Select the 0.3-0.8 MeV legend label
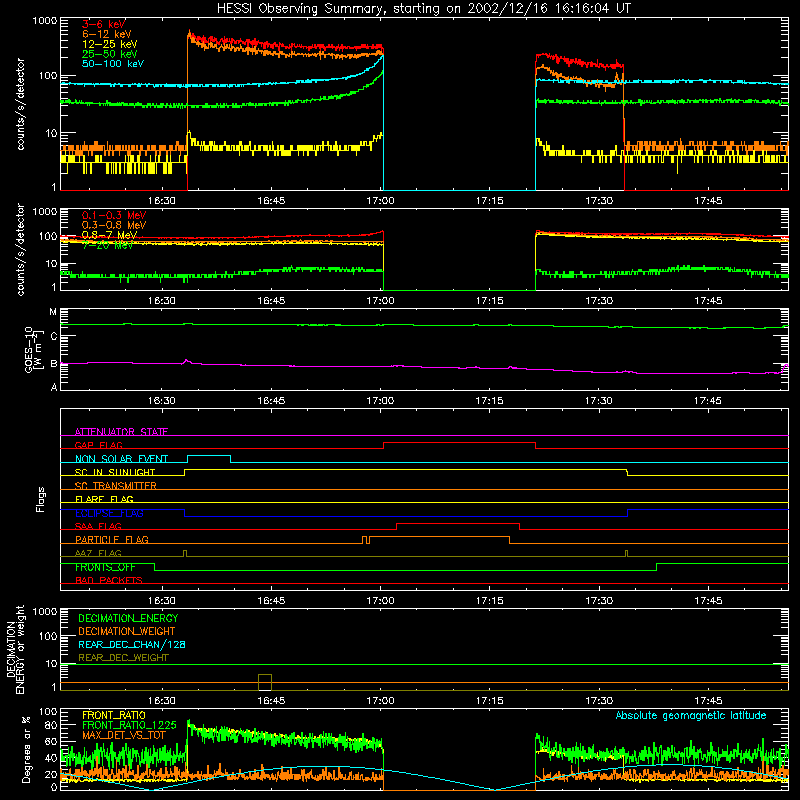The width and height of the screenshot is (800, 800). [x=114, y=225]
